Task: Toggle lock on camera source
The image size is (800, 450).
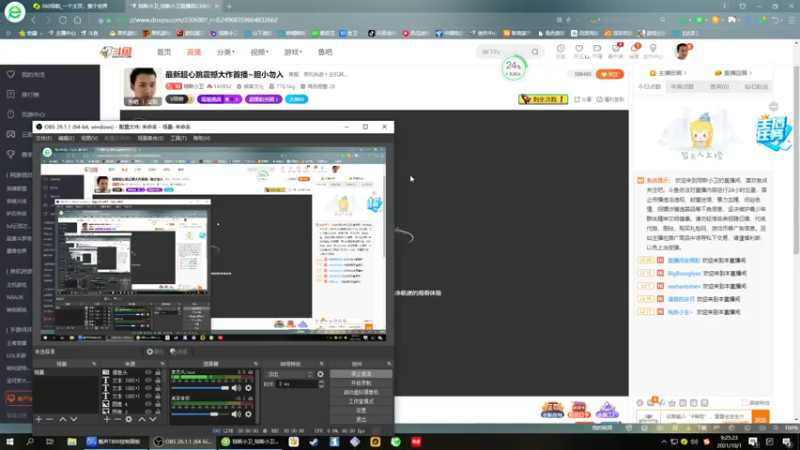Action: tap(158, 372)
